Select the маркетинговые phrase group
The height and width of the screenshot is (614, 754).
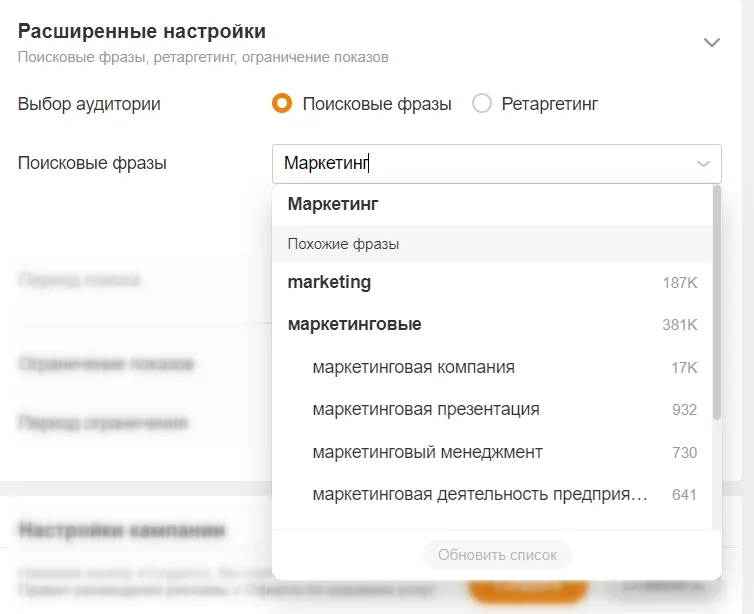(354, 324)
